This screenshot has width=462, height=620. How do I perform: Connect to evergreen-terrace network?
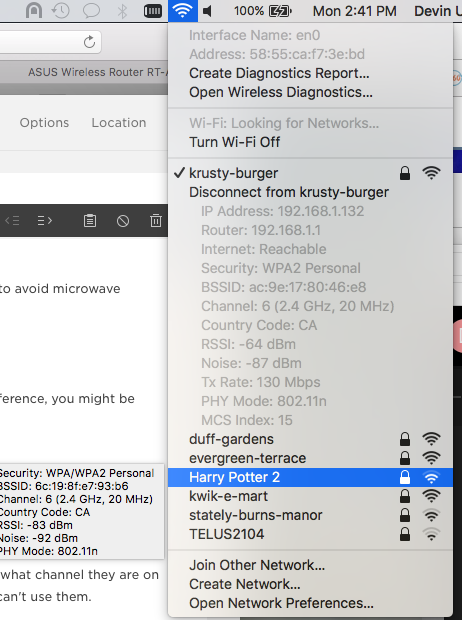[x=311, y=458]
